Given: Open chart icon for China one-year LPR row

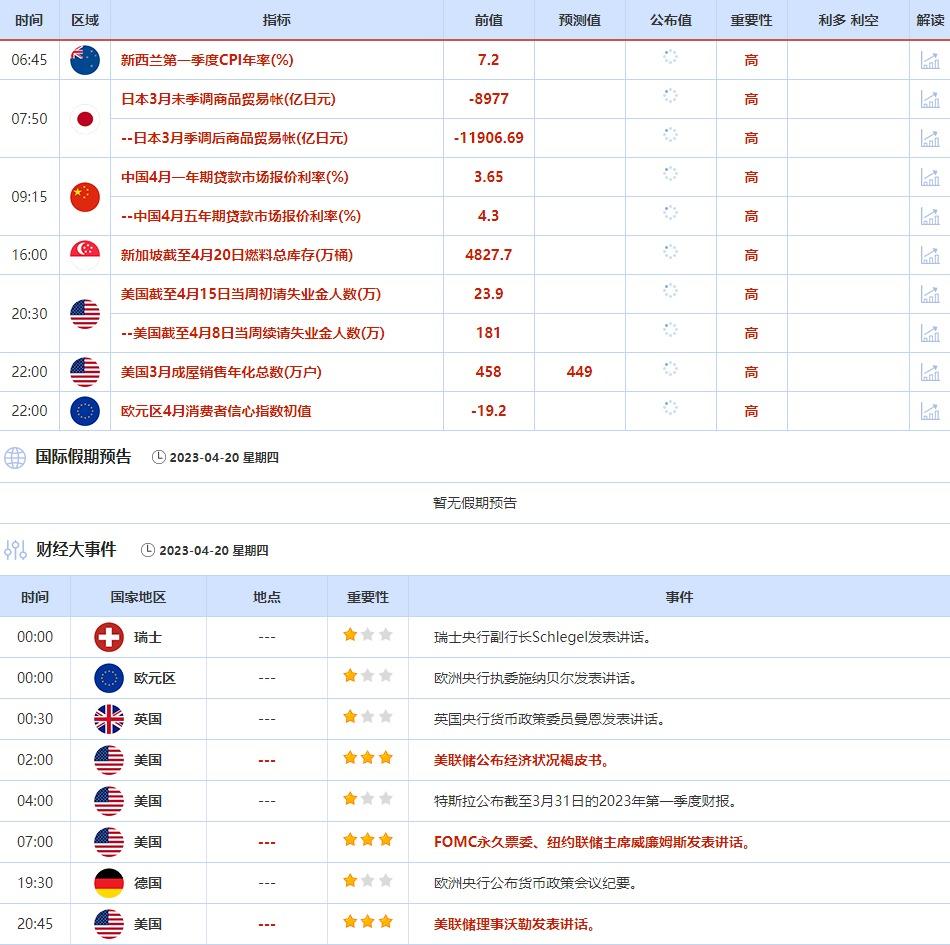Looking at the screenshot, I should click(x=929, y=177).
